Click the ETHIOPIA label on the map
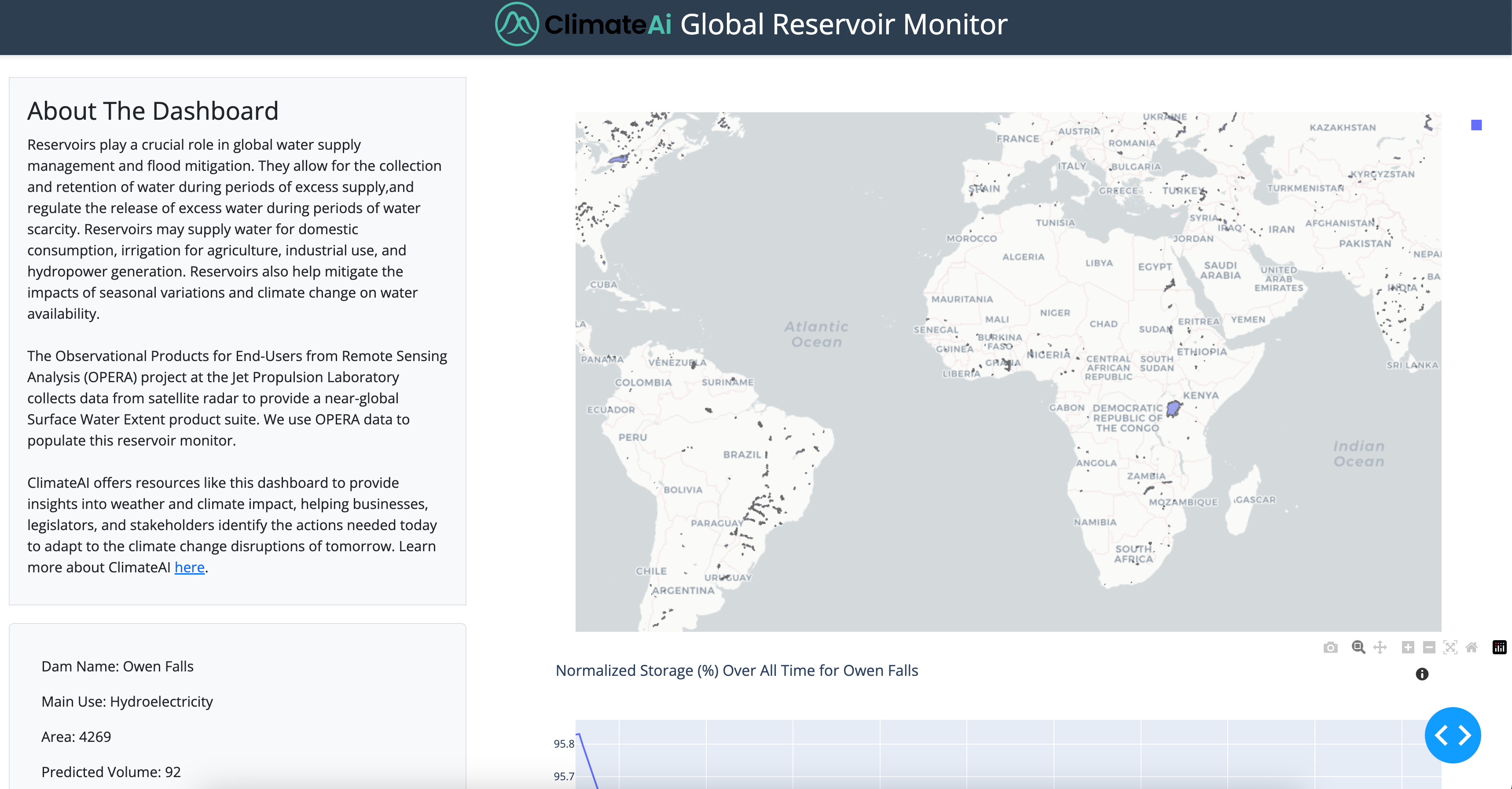The image size is (1512, 789). point(1201,352)
